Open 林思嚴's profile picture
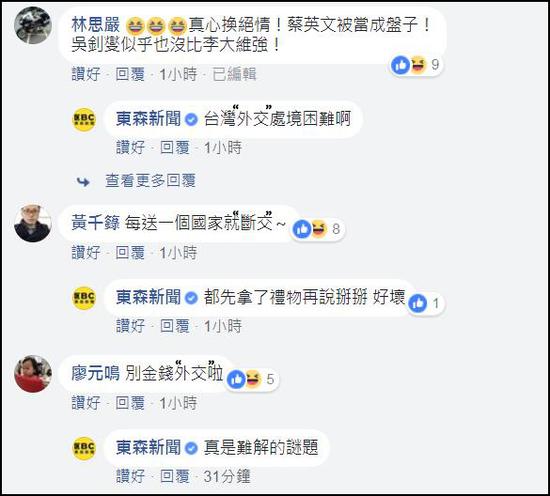 pyautogui.click(x=33, y=25)
